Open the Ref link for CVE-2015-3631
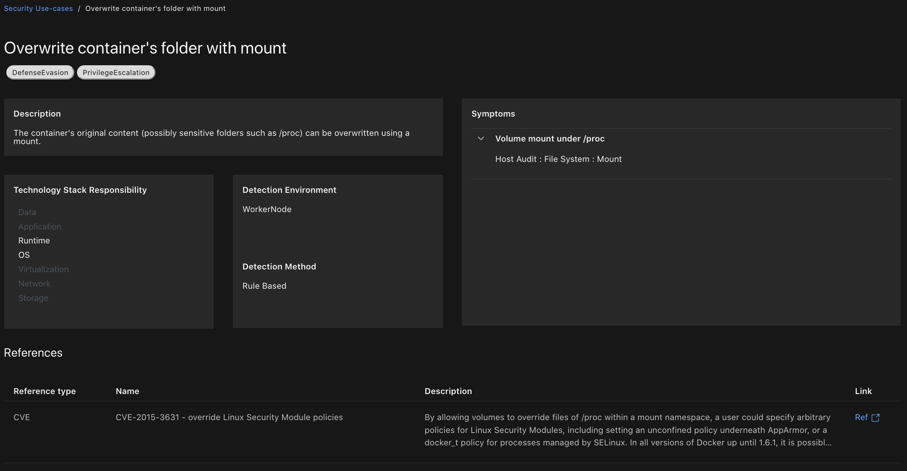Viewport: 907px width, 471px height. click(x=861, y=418)
